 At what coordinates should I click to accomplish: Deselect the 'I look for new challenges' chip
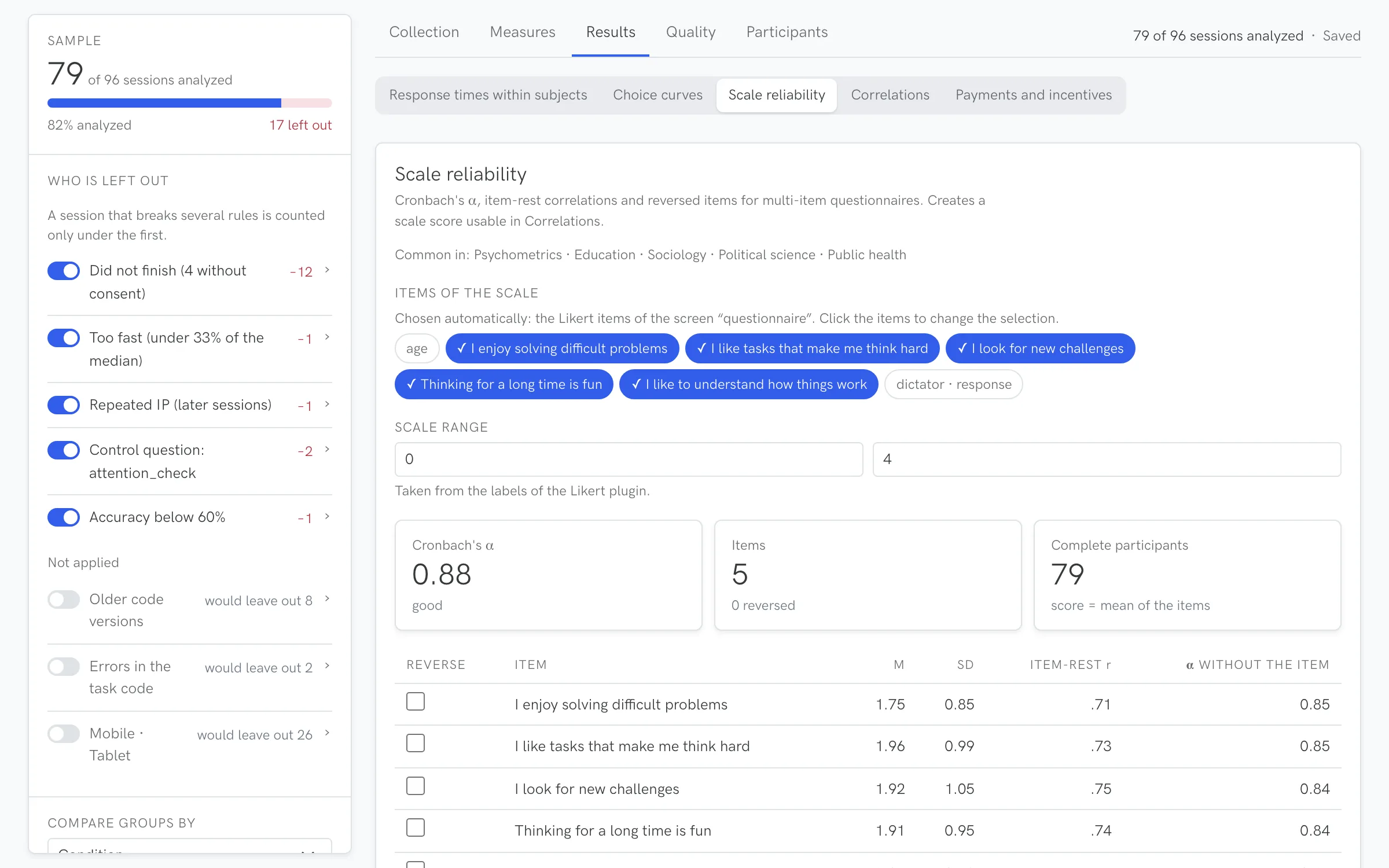point(1040,349)
